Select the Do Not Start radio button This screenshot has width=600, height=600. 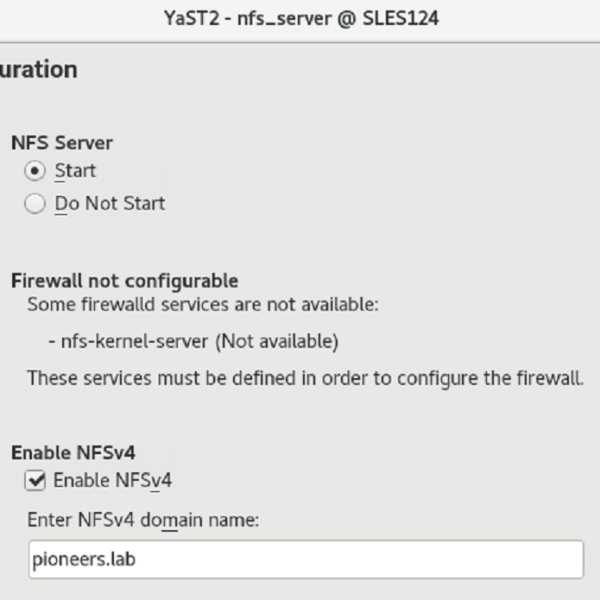tap(36, 204)
